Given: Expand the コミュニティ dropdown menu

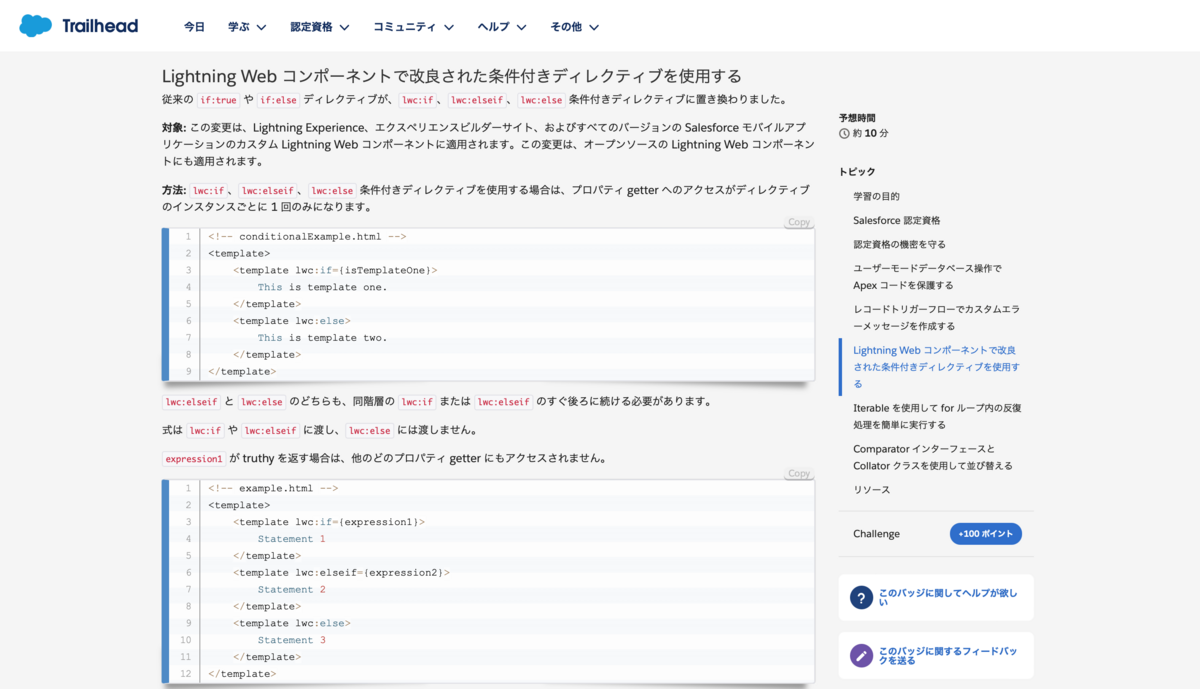Looking at the screenshot, I should pos(414,27).
